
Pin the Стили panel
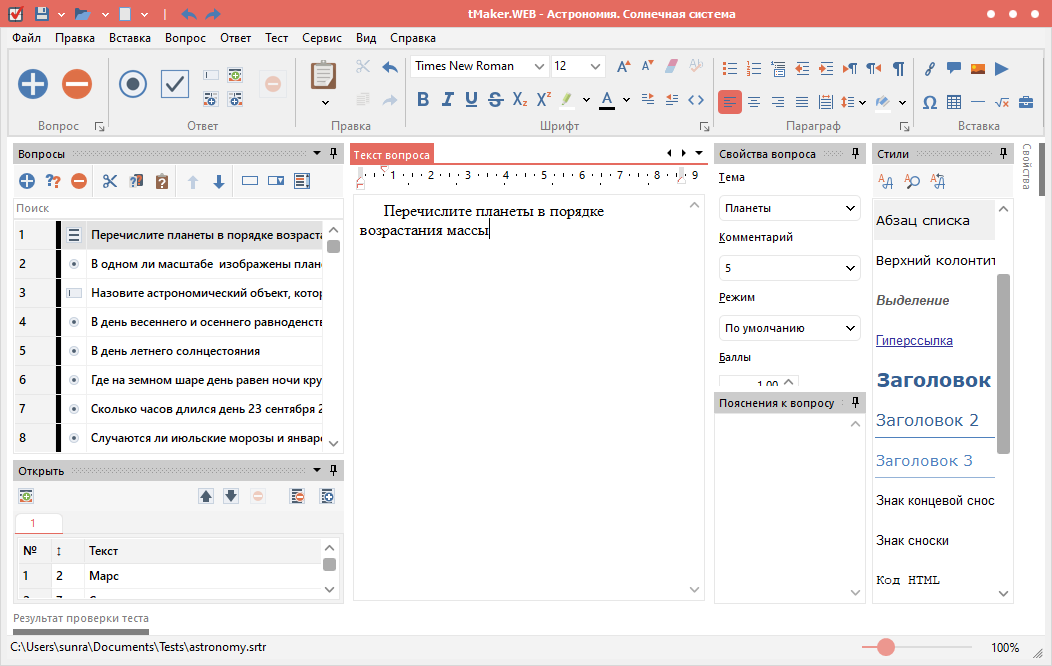coord(1003,154)
